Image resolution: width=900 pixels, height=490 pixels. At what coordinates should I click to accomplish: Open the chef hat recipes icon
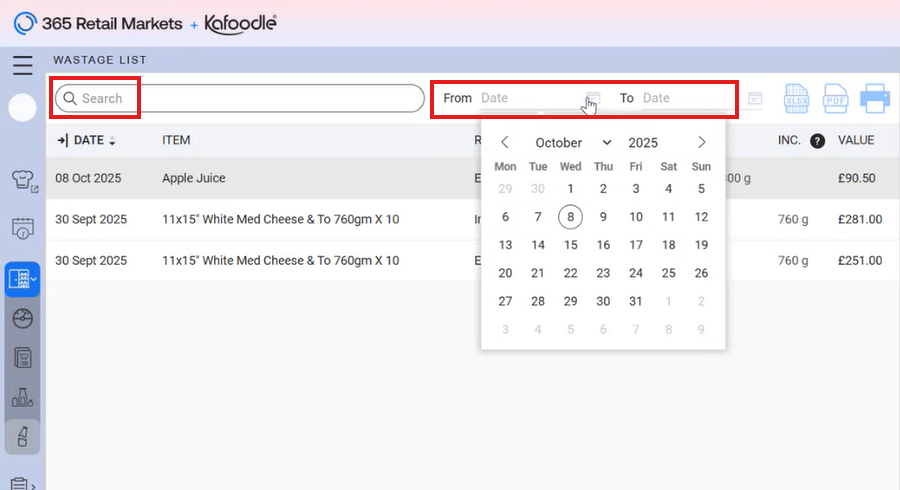pyautogui.click(x=24, y=181)
